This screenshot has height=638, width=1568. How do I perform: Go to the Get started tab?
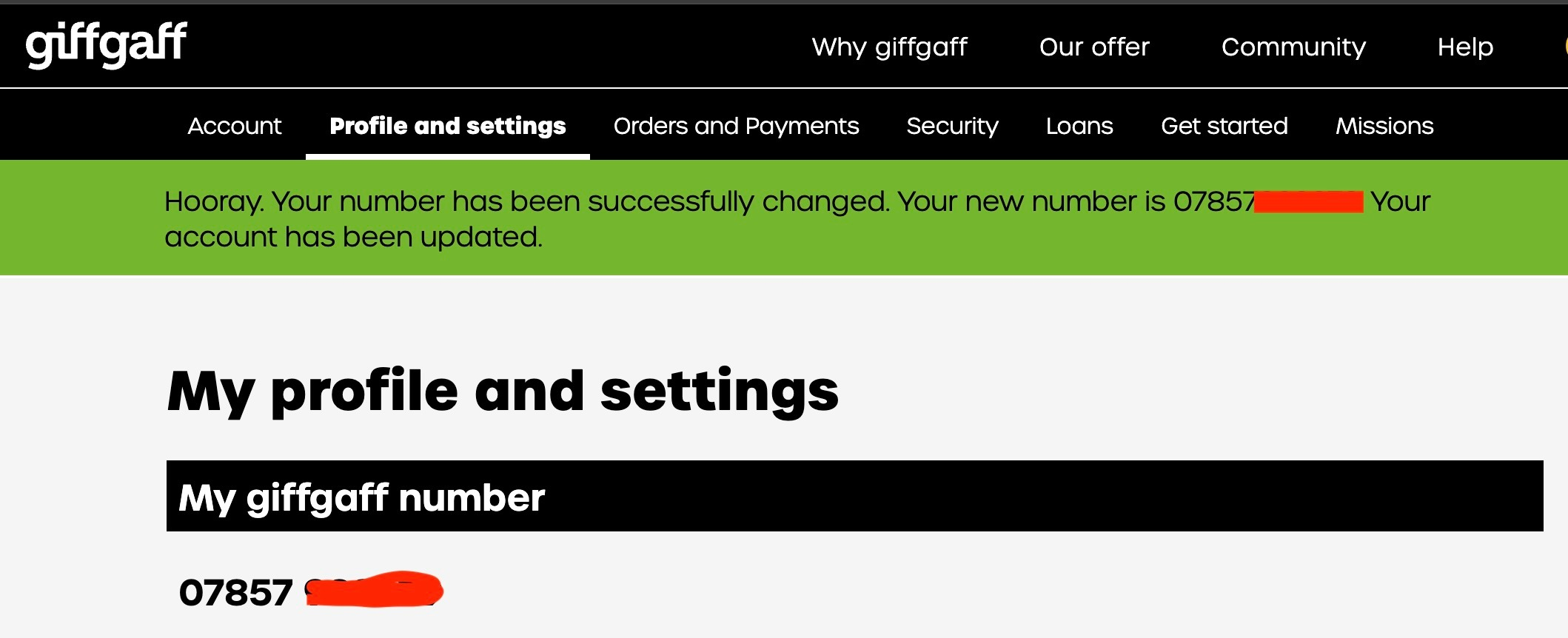pos(1224,126)
